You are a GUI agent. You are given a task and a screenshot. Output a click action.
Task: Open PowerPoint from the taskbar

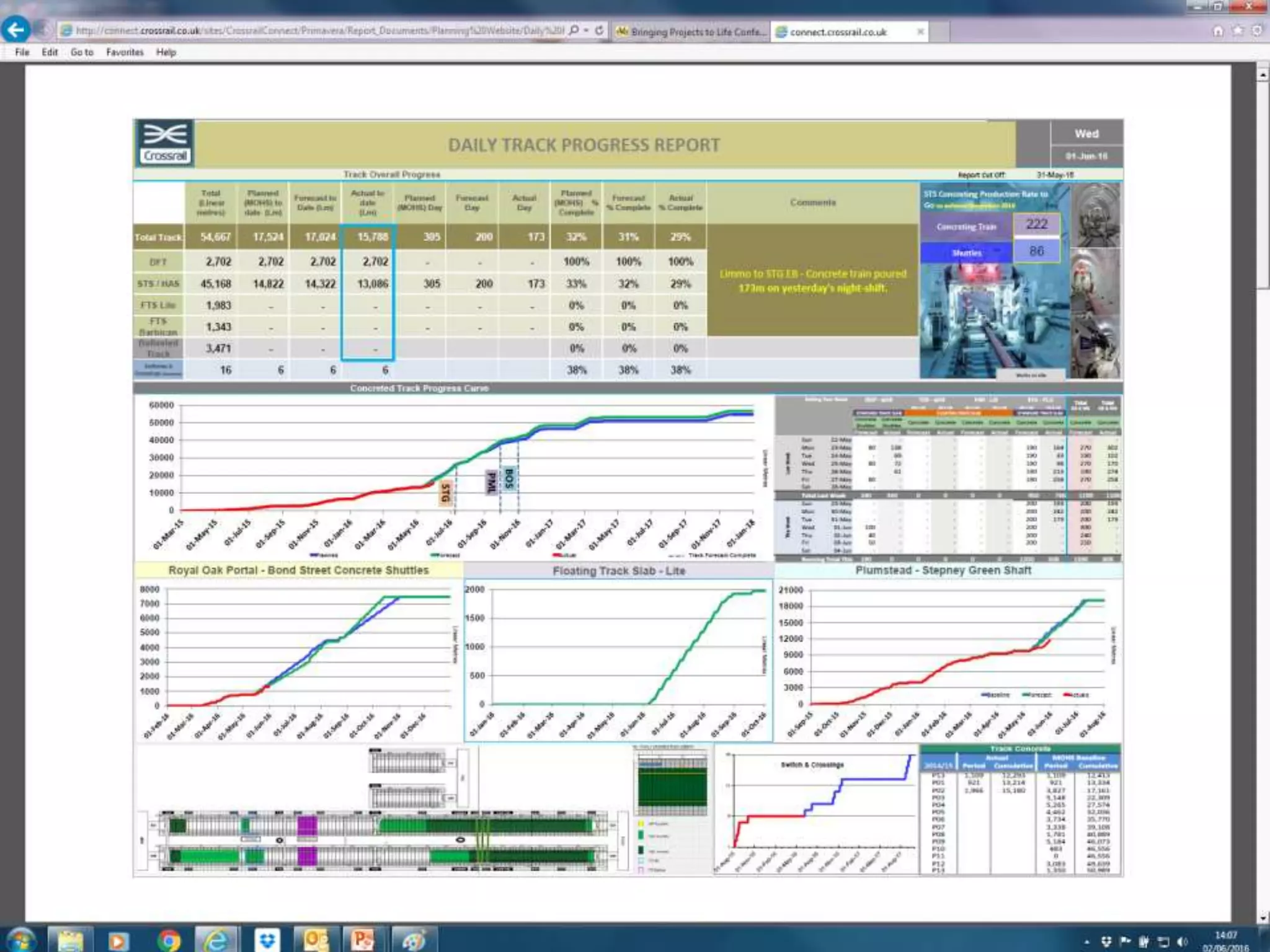(x=363, y=940)
